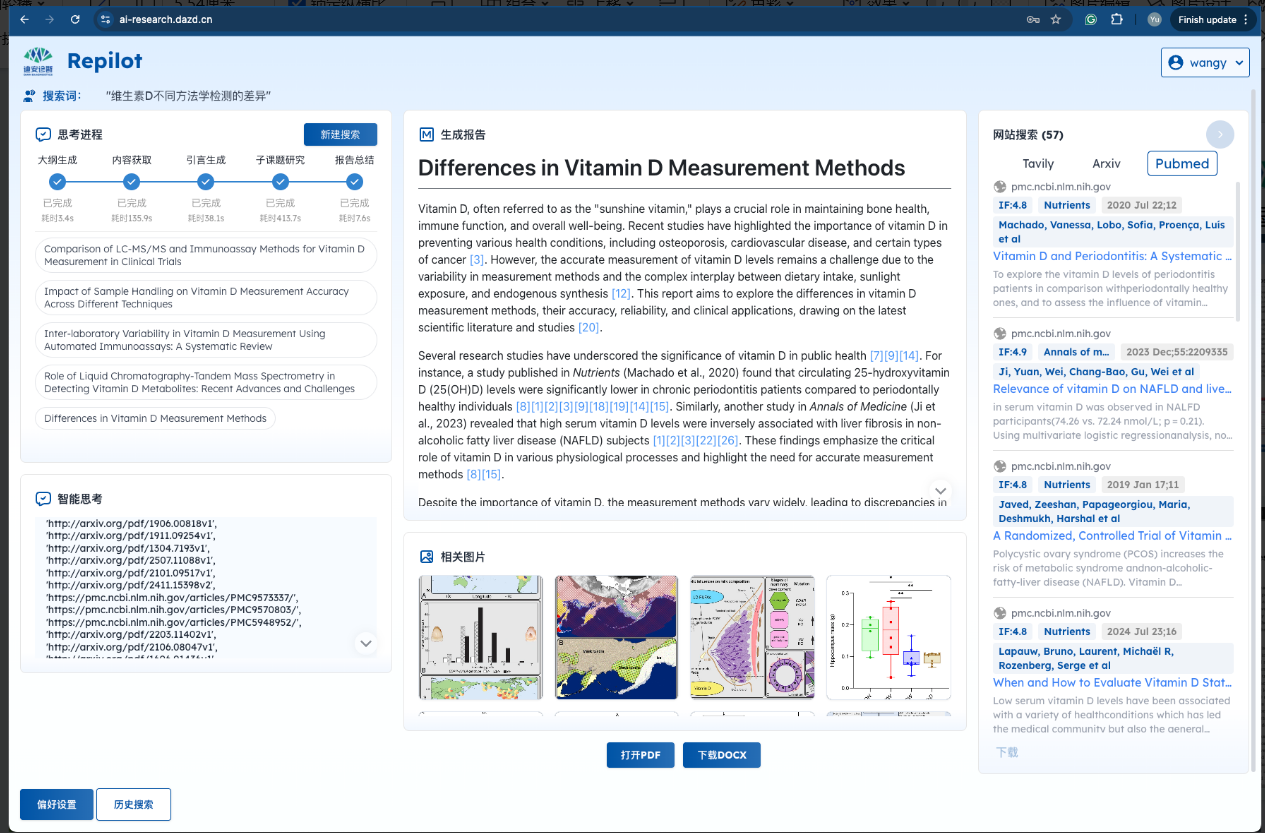Viewport: 1265px width, 833px height.
Task: Click the completed 大纲生成 step checkmark
Action: [57, 181]
